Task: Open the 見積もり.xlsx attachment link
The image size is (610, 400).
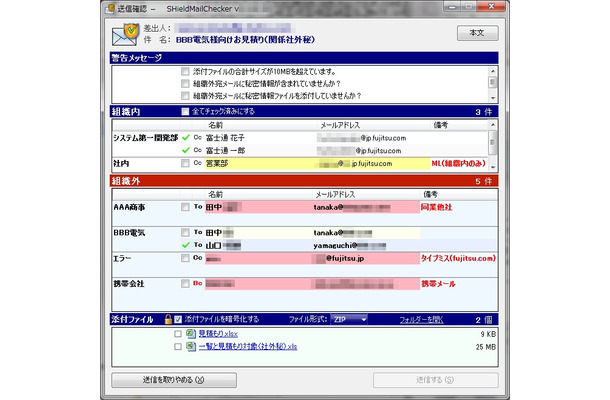Action: point(218,334)
